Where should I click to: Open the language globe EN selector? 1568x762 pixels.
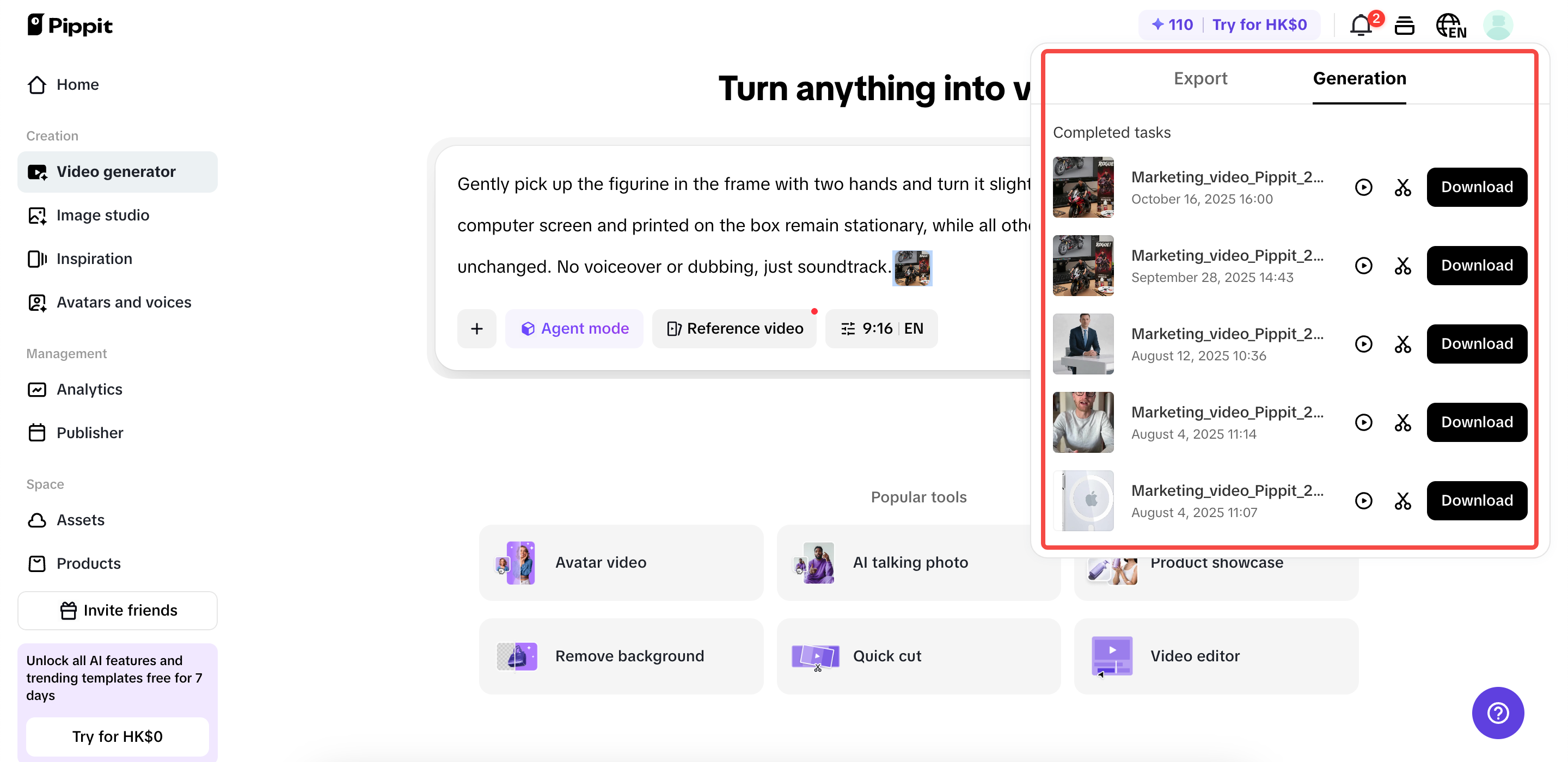click(1450, 26)
